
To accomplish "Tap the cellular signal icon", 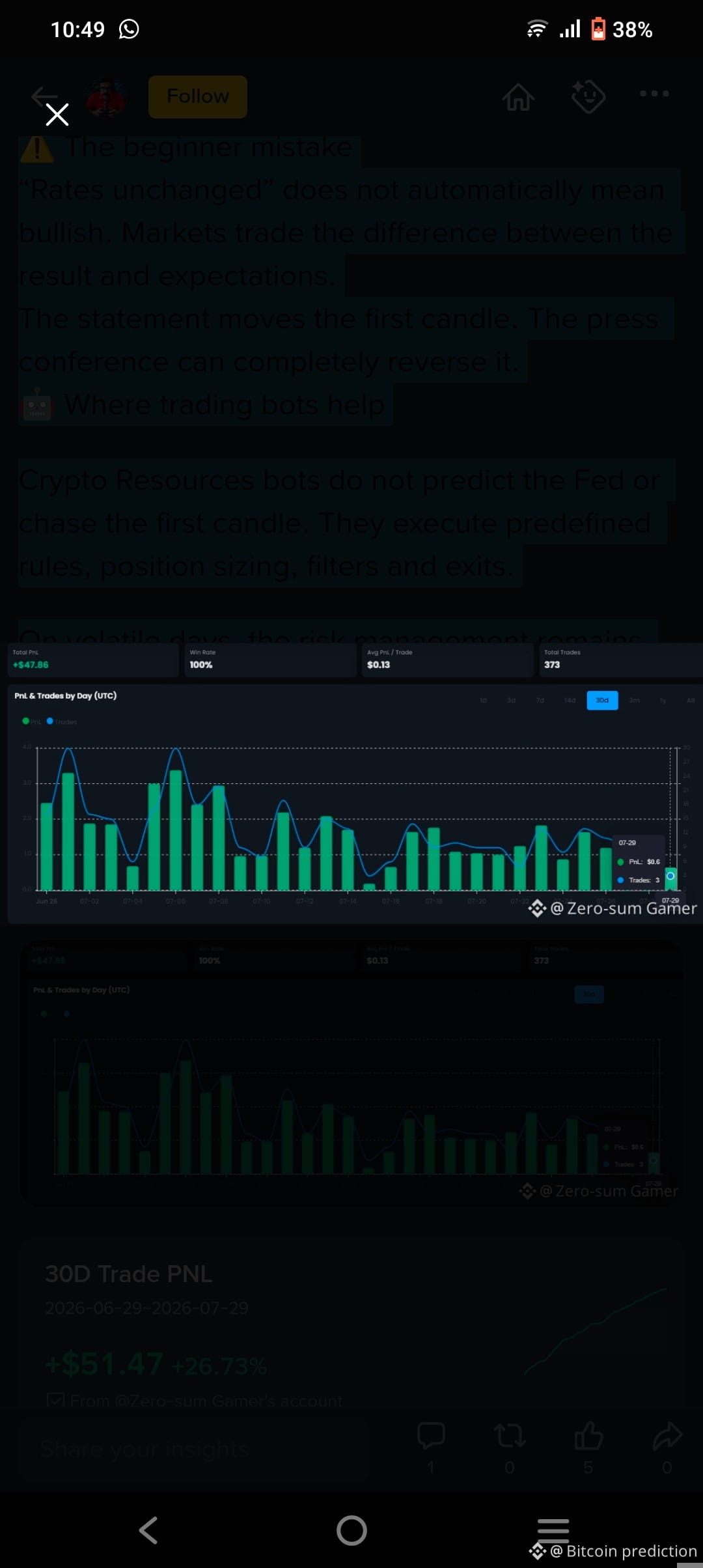I will click(x=570, y=29).
